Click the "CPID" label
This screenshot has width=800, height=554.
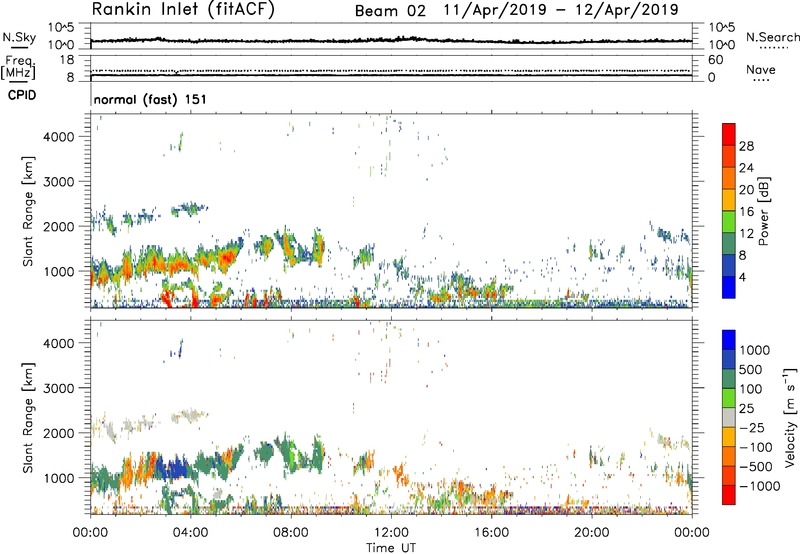[x=22, y=95]
